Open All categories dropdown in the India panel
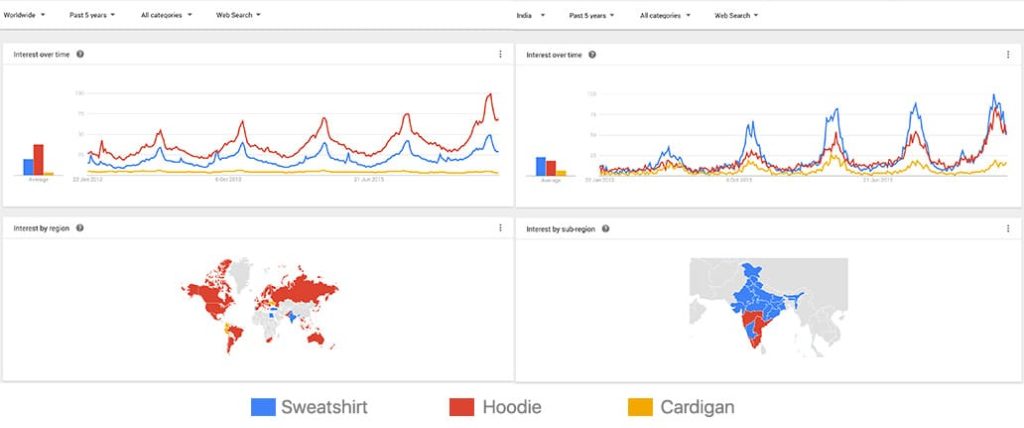 point(663,16)
